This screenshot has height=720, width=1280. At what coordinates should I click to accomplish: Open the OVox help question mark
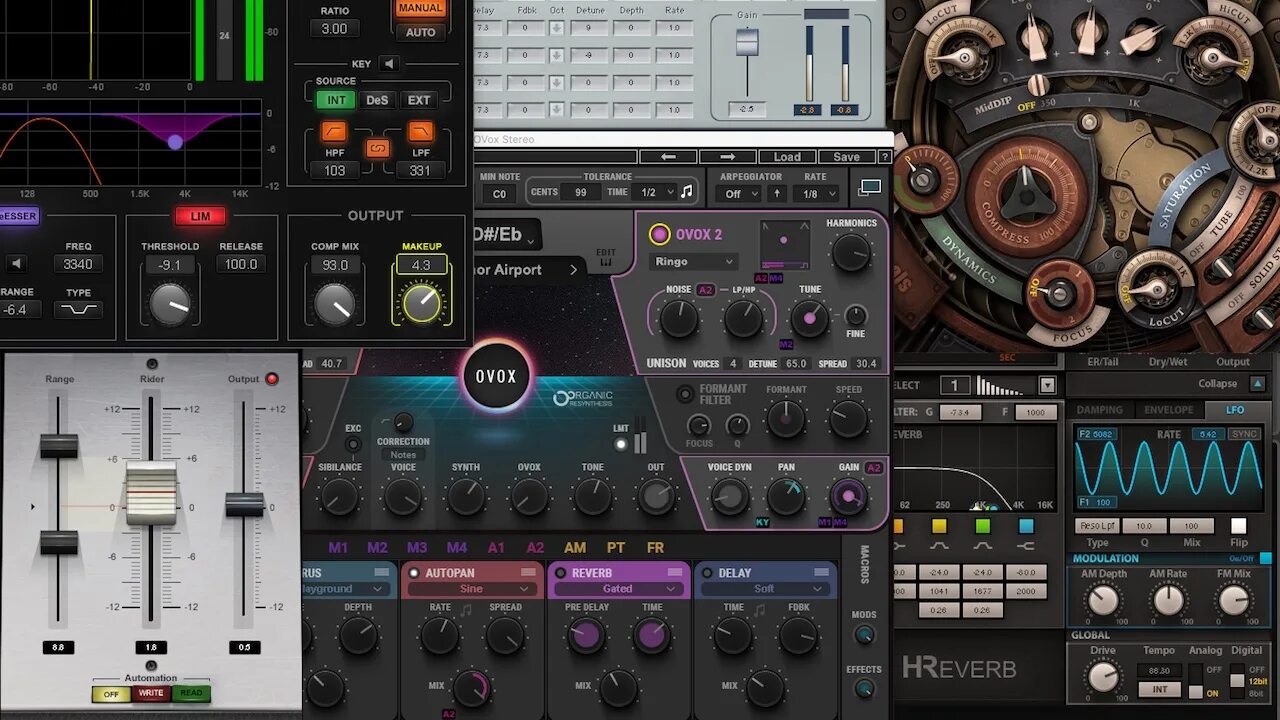point(884,157)
